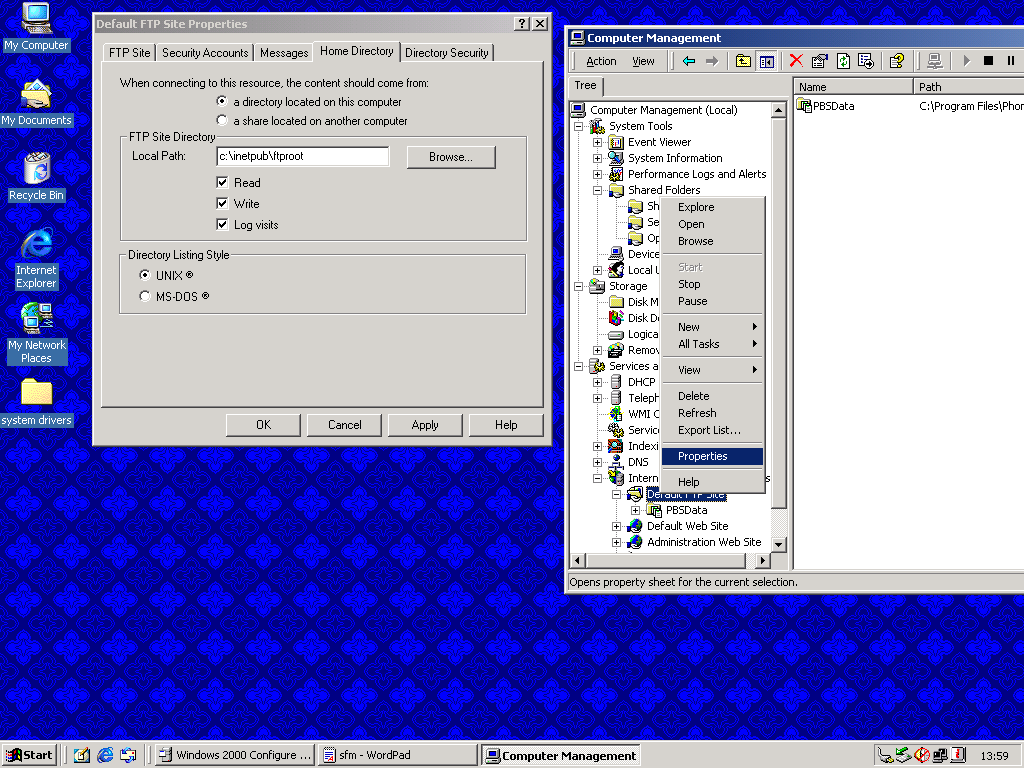Click the Up one level folder toolbar icon
Screen dimensions: 1024x768
point(743,61)
